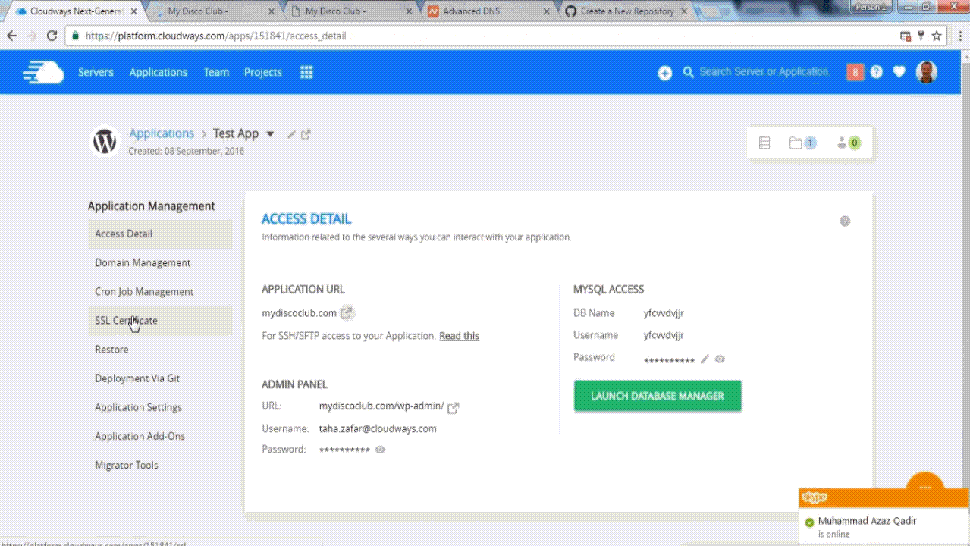This screenshot has height=546, width=970.
Task: Open user profile avatar menu
Action: pyautogui.click(x=926, y=72)
